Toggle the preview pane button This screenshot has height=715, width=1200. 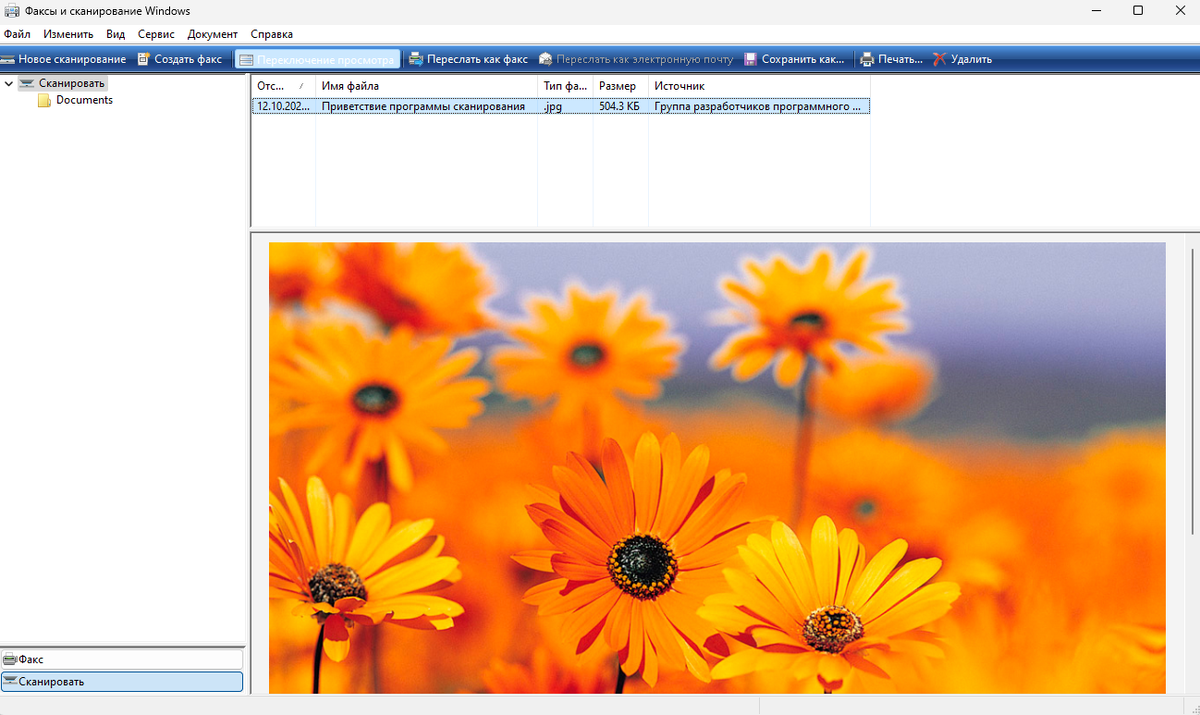[317, 59]
